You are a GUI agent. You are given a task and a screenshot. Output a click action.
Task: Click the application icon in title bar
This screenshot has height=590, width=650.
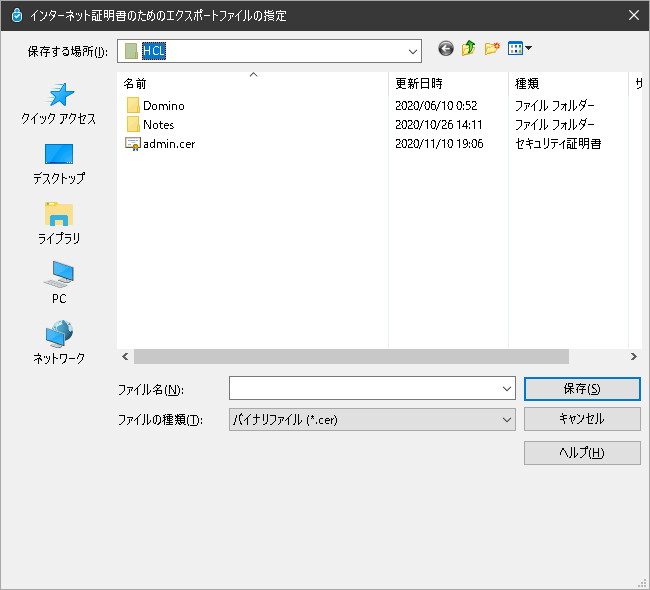pyautogui.click(x=17, y=15)
